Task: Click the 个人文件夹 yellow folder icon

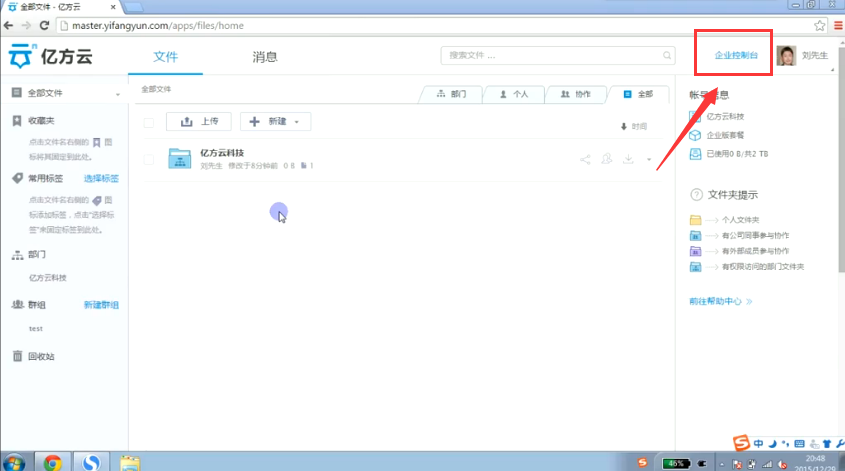Action: coord(696,220)
